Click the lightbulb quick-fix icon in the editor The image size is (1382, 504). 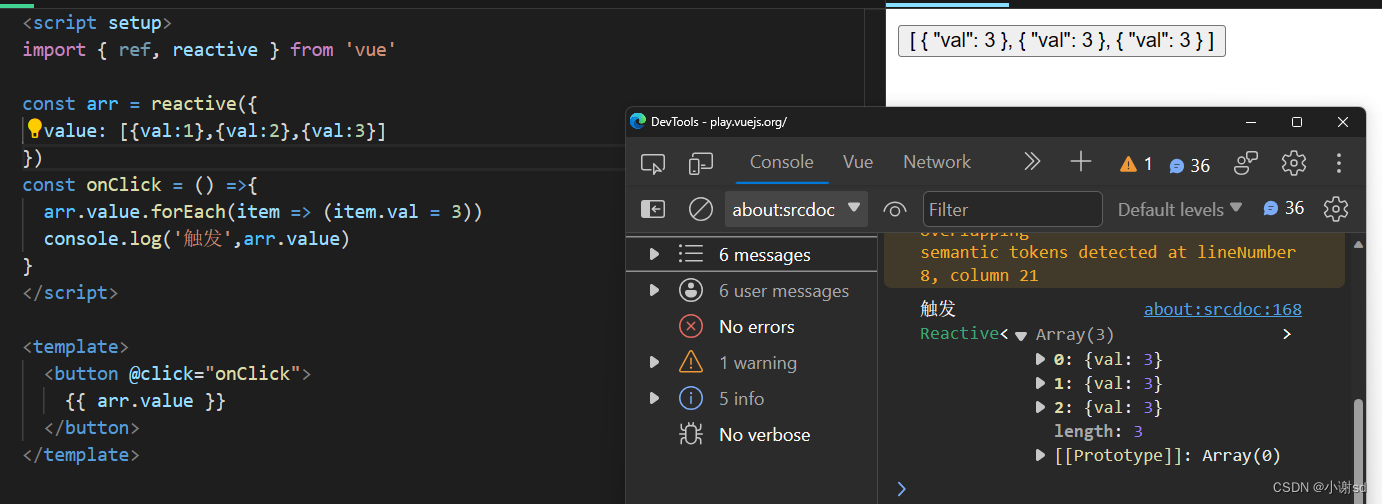tap(34, 128)
